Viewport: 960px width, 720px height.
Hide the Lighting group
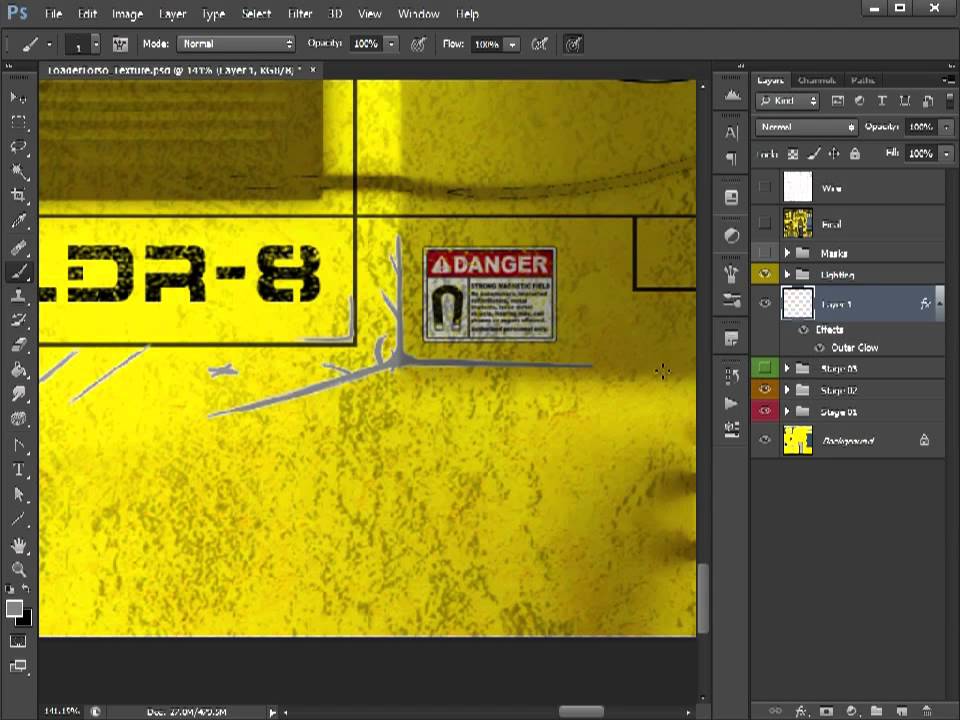[765, 274]
